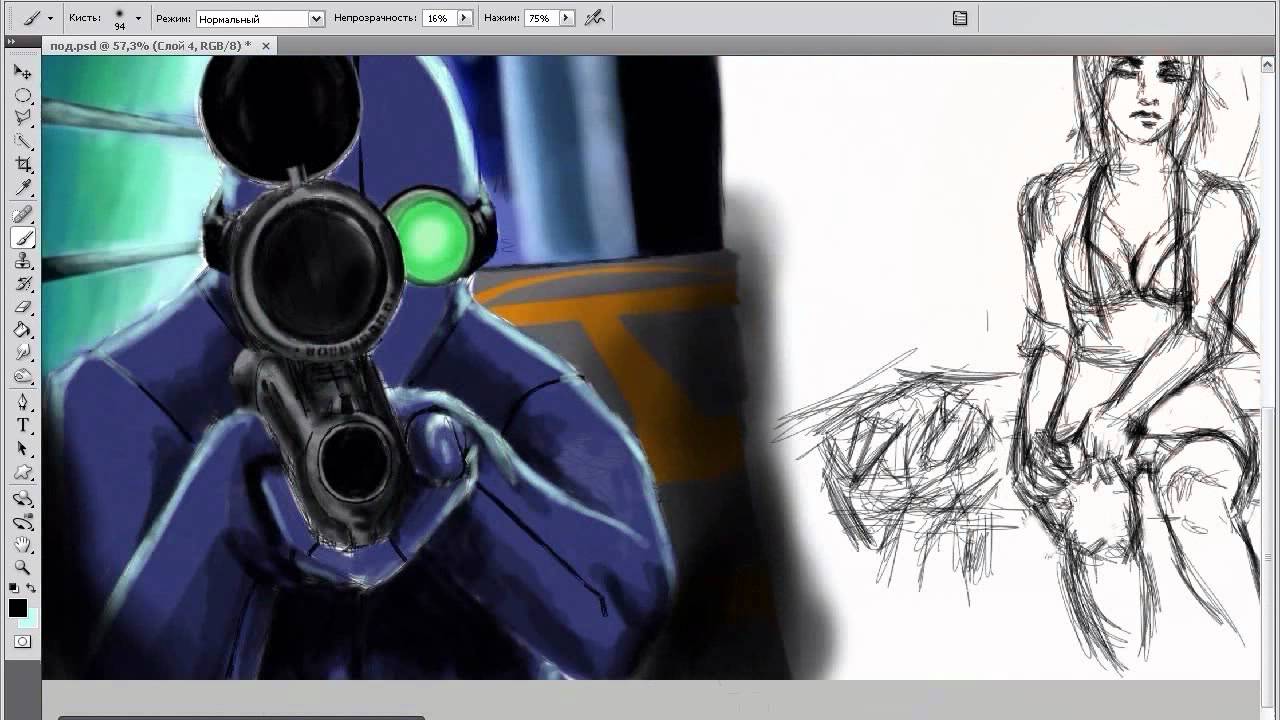Select the Eyedropper tool
This screenshot has height=720, width=1280.
(23, 187)
